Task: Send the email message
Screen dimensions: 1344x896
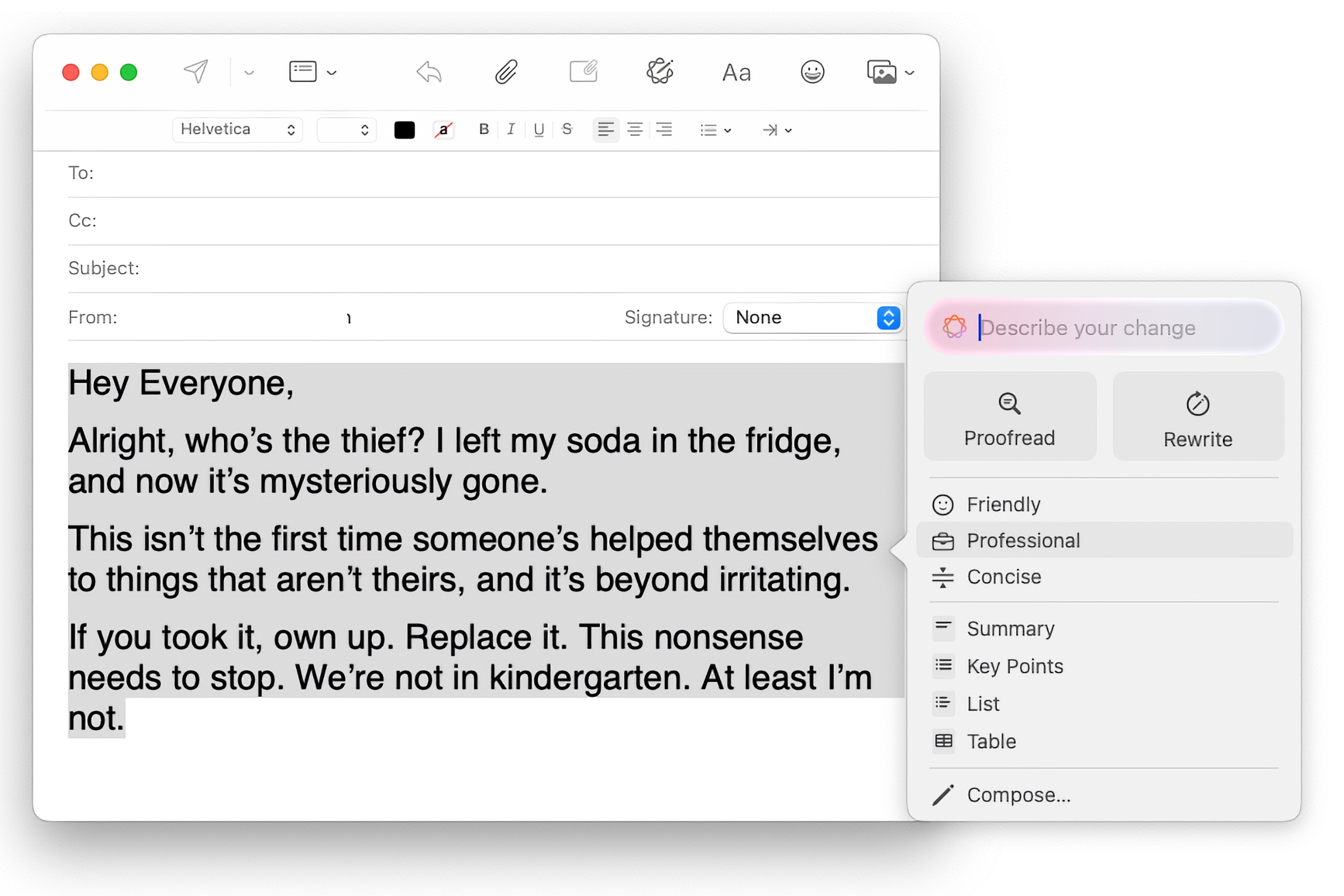Action: point(194,72)
